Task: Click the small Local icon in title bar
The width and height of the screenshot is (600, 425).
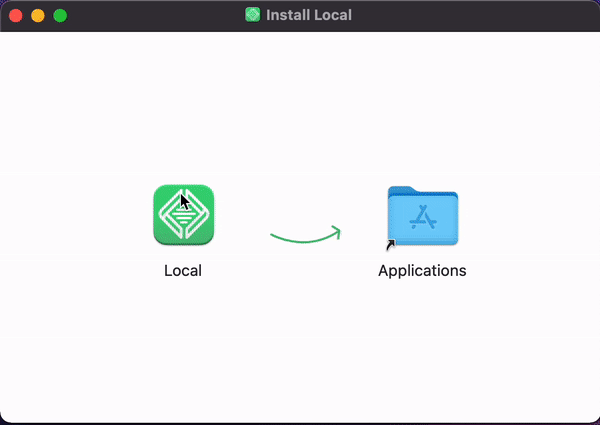Action: 253,15
